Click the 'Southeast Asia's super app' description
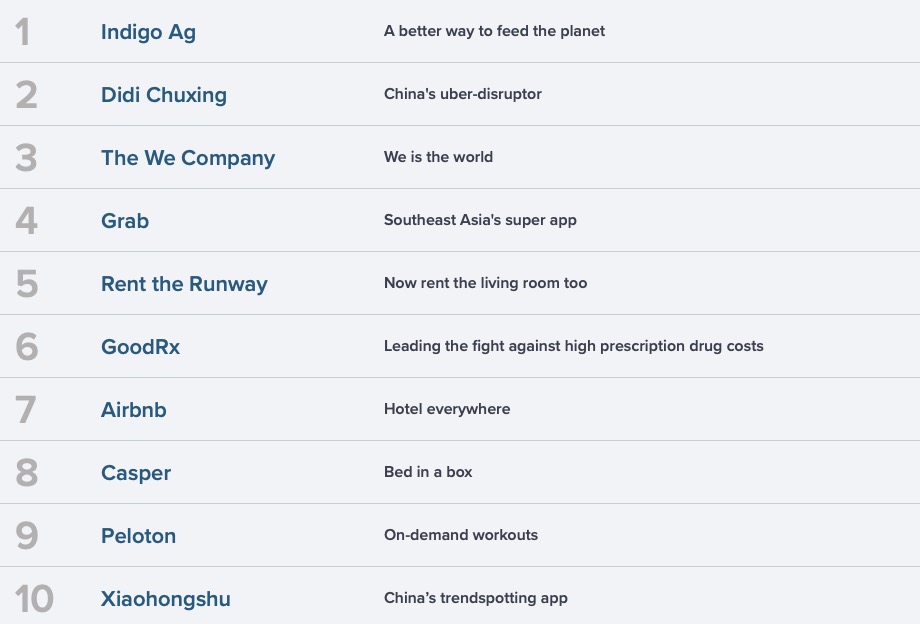 pyautogui.click(x=480, y=220)
